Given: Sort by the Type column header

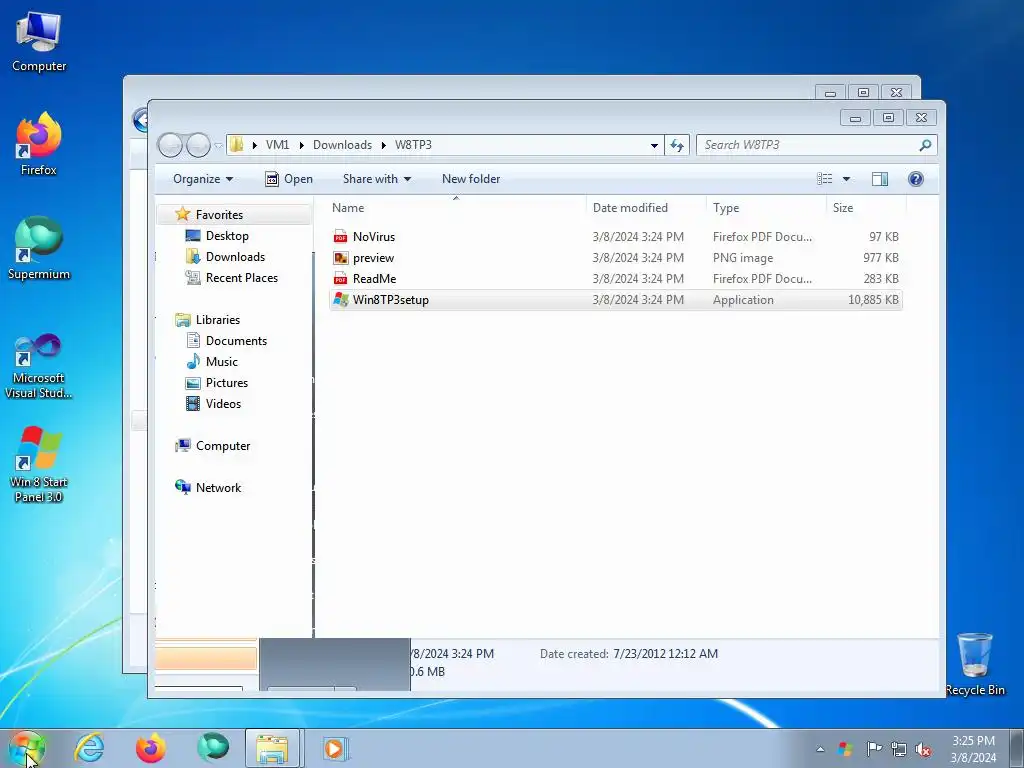Looking at the screenshot, I should 767,208.
